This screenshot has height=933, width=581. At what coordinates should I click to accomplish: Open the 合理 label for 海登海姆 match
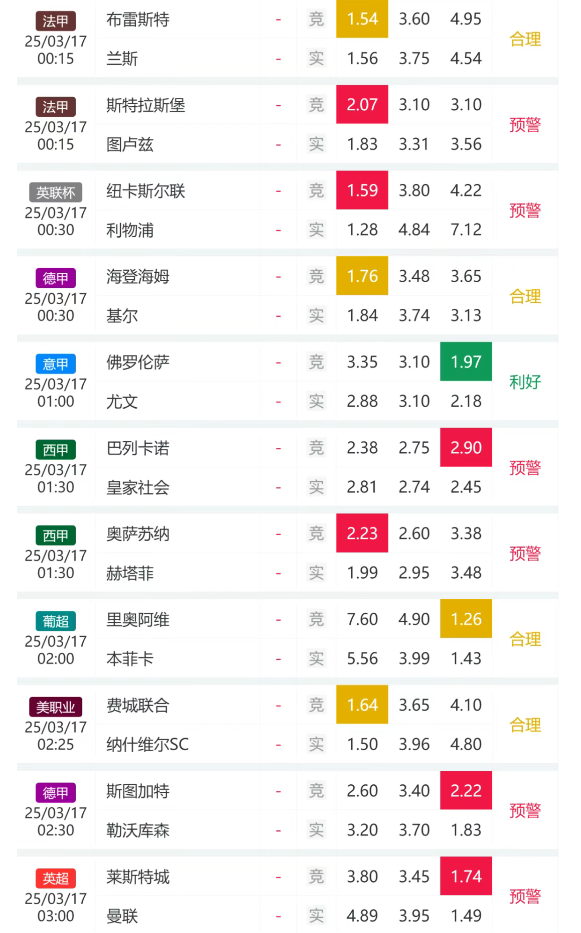coord(525,296)
